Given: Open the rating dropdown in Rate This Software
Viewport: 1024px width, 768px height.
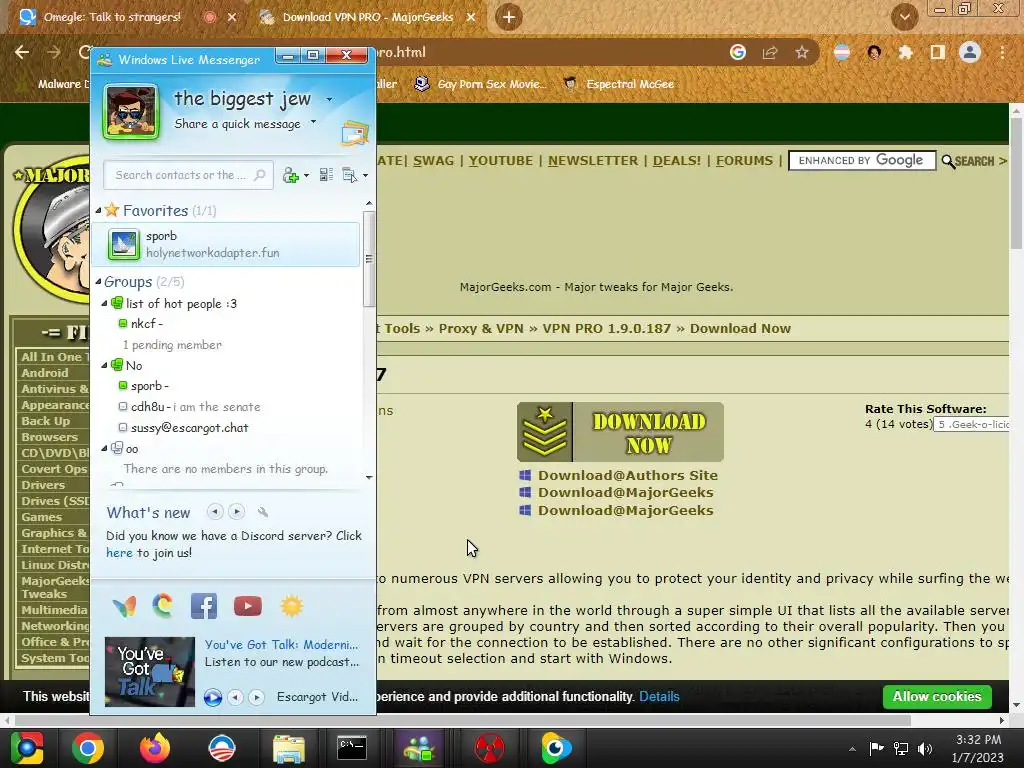Looking at the screenshot, I should click(x=972, y=424).
